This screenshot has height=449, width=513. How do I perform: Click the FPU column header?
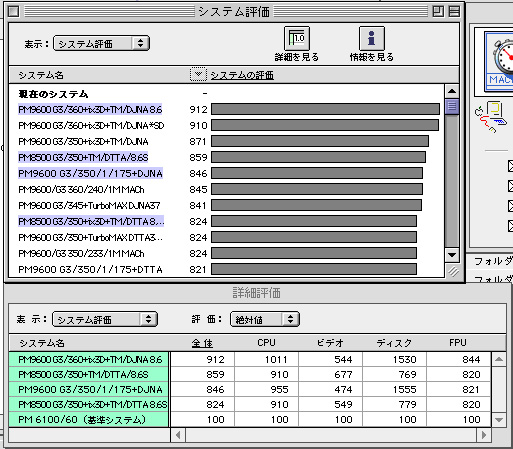tap(458, 343)
